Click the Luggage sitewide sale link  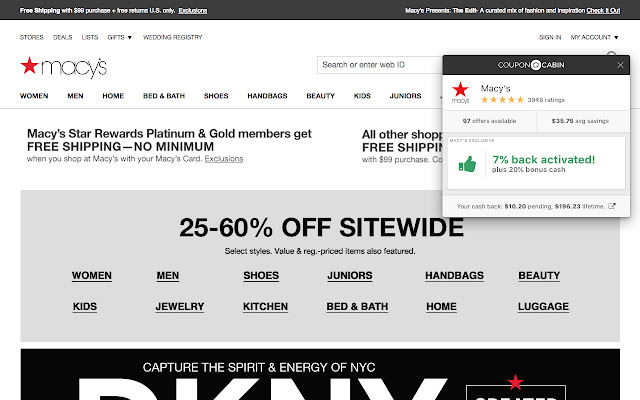click(544, 307)
